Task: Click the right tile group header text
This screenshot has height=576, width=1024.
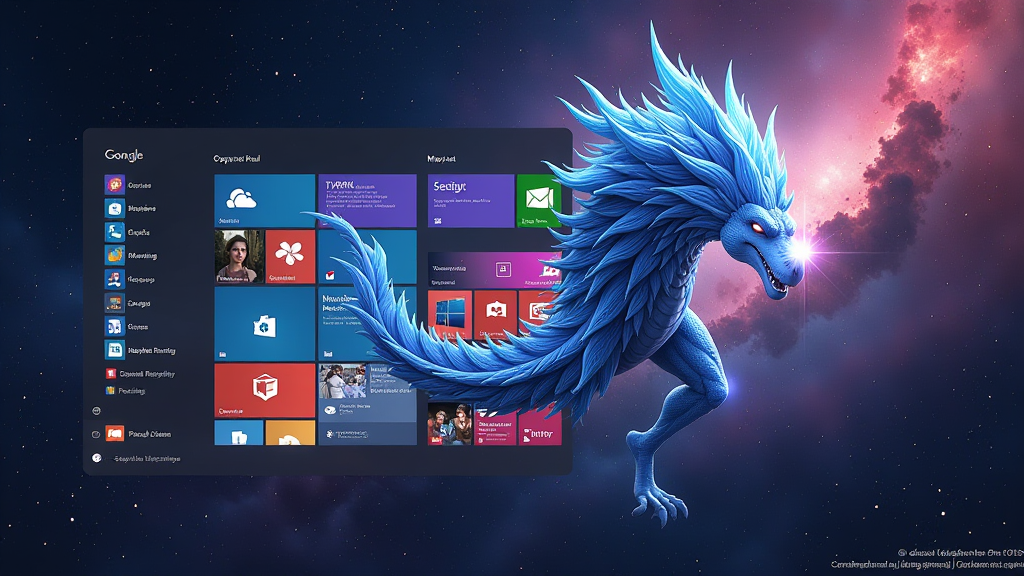Action: pyautogui.click(x=441, y=159)
